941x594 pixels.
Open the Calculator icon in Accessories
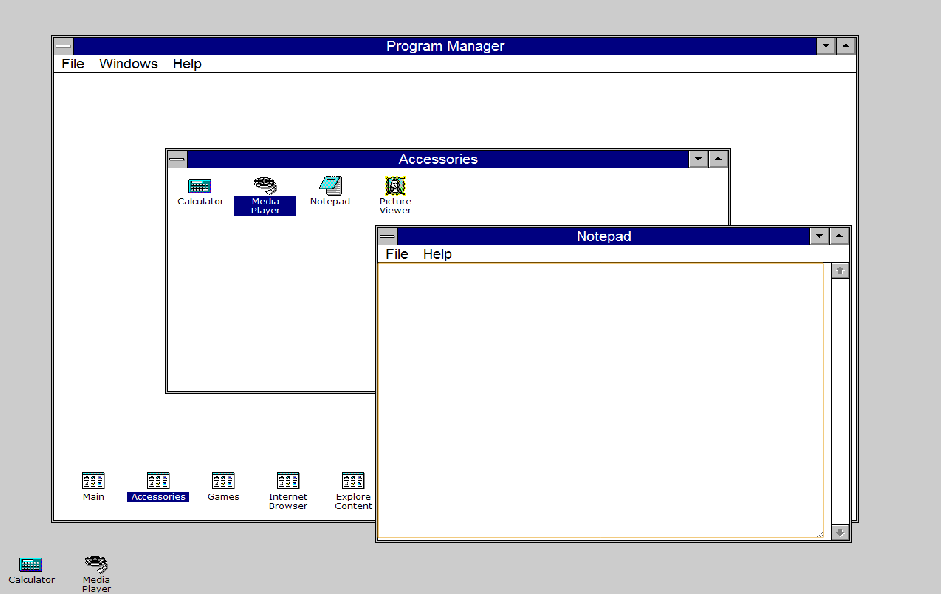click(x=199, y=191)
